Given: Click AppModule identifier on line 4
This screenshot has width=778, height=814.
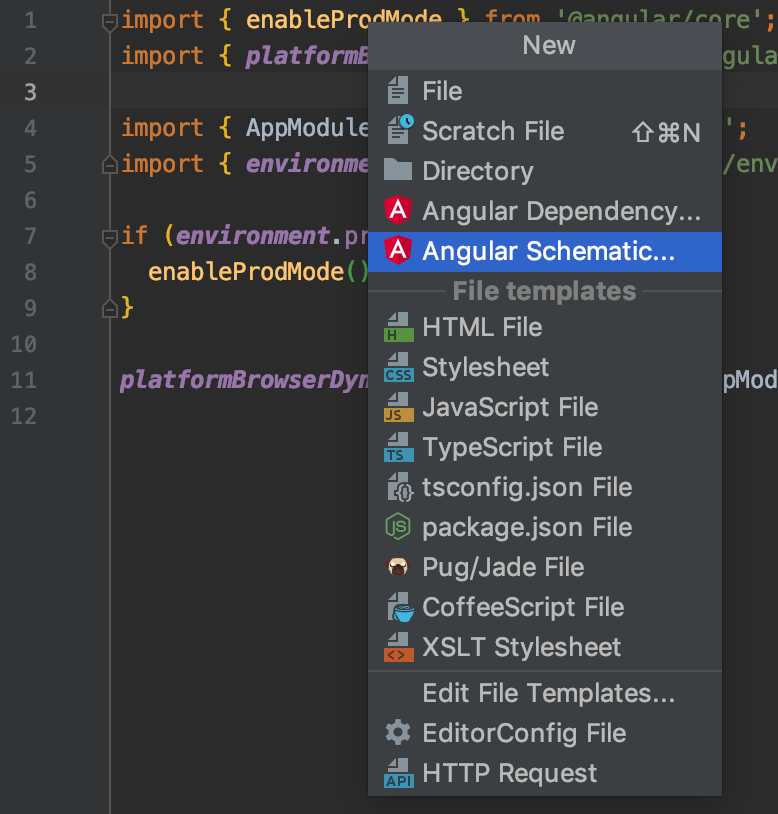Looking at the screenshot, I should click(x=307, y=128).
